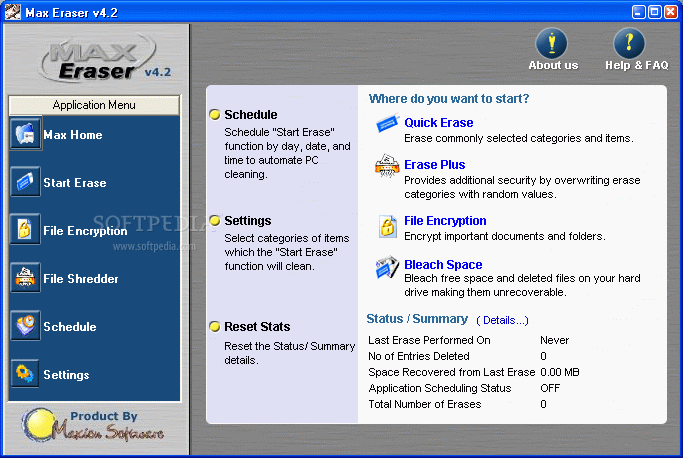Close the Max Eraser window

671,12
